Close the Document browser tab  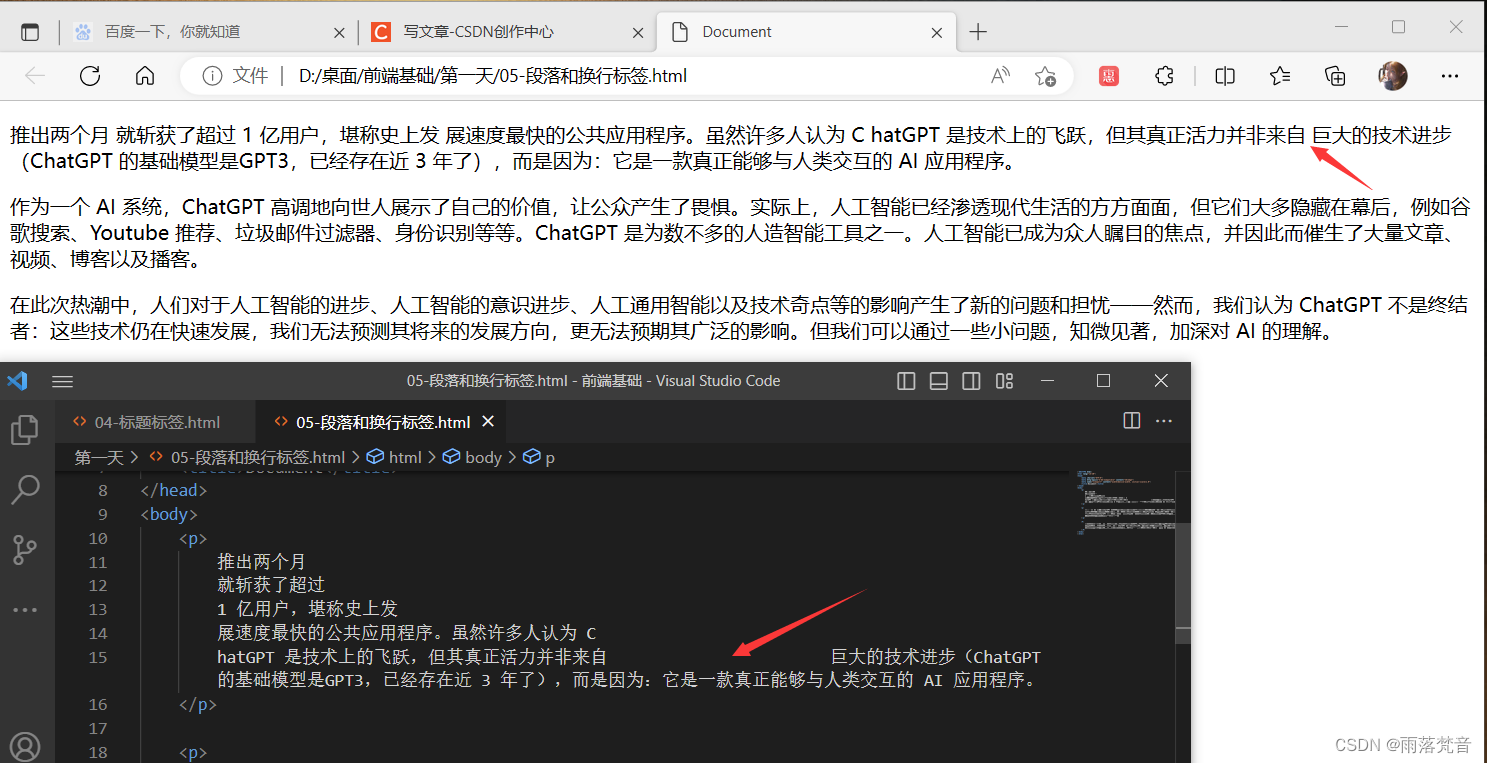[937, 32]
